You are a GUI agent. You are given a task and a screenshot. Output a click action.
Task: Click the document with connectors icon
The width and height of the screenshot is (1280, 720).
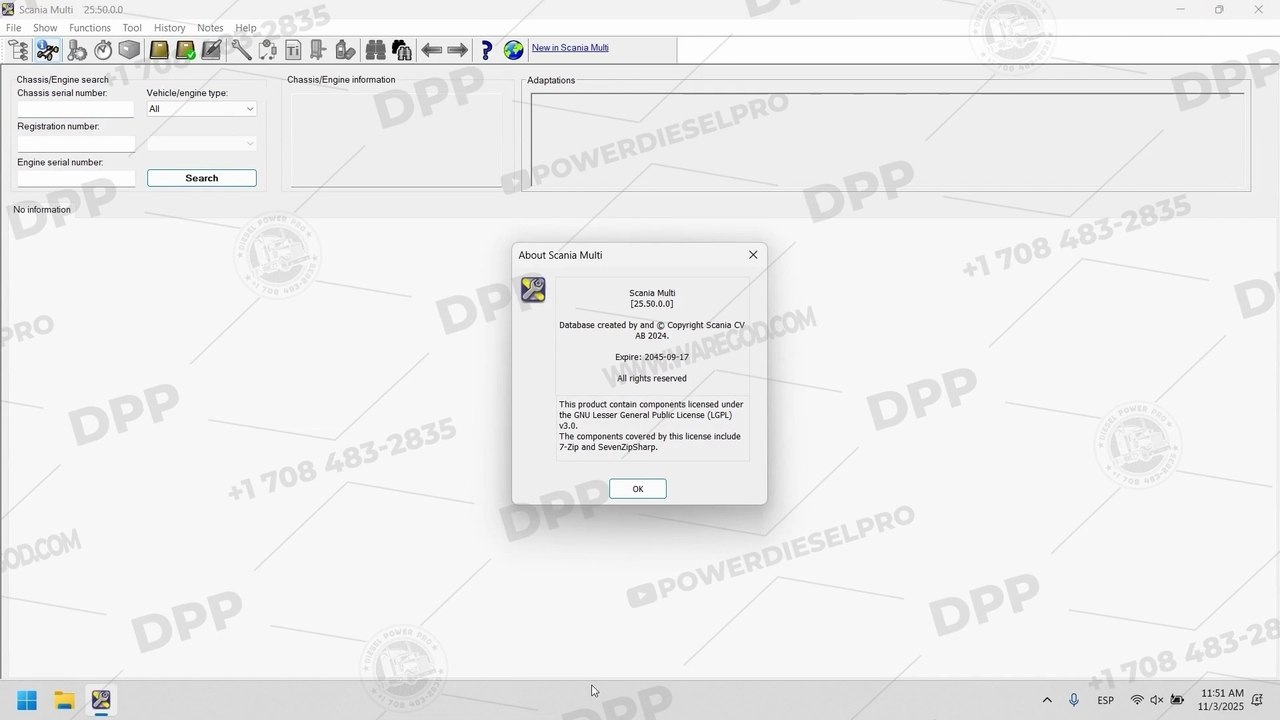pyautogui.click(x=267, y=49)
